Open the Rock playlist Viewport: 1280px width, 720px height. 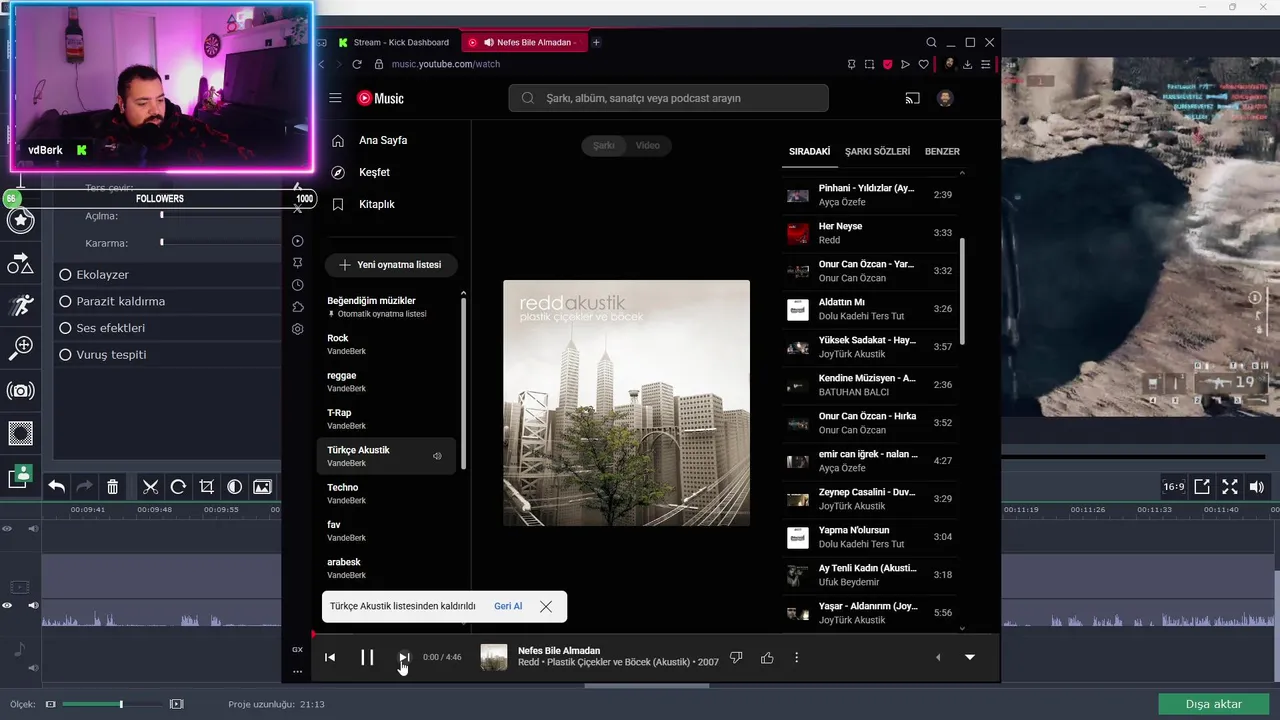[388, 344]
